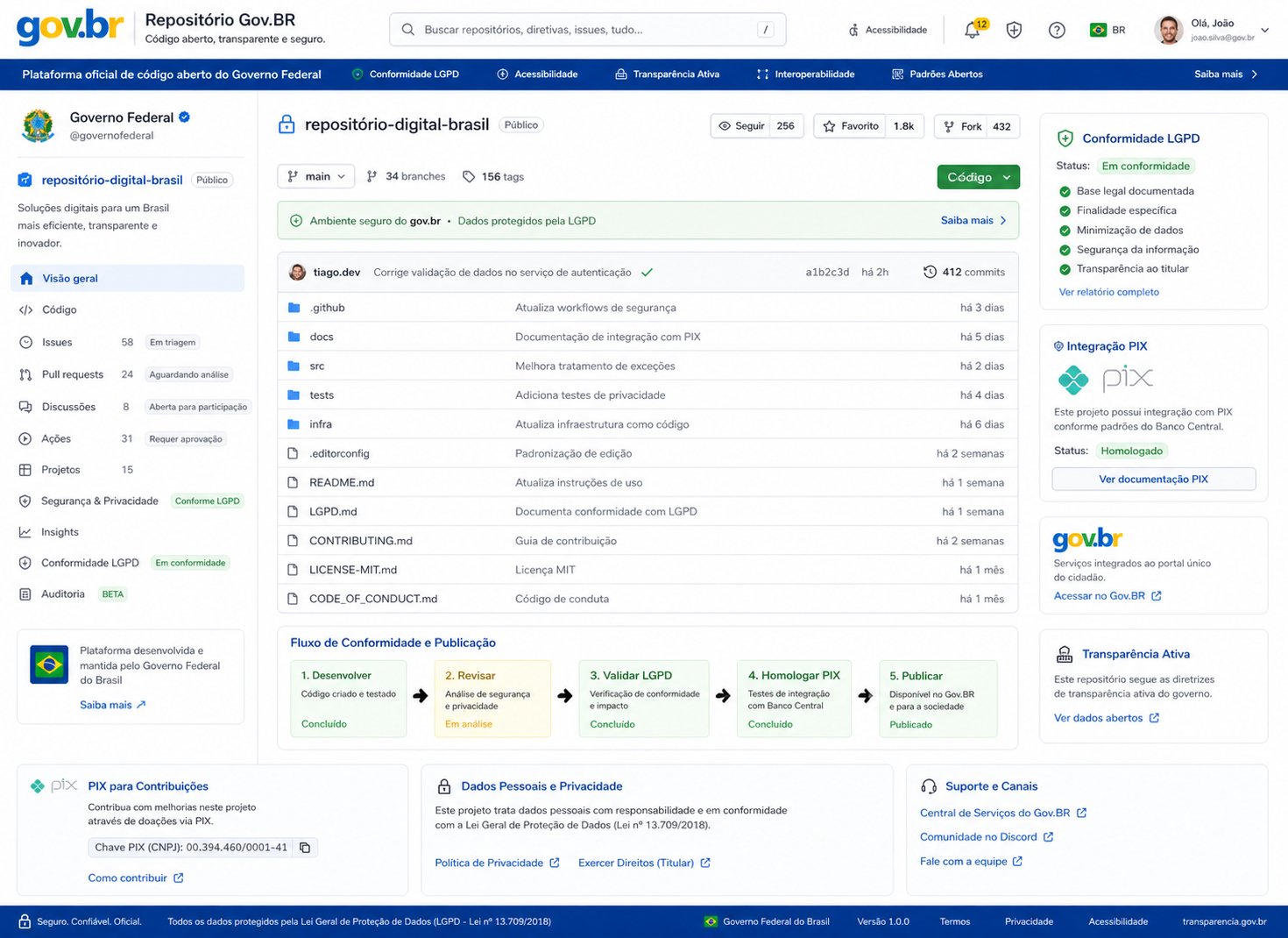Open the README.md file
The height and width of the screenshot is (938, 1288).
(342, 483)
